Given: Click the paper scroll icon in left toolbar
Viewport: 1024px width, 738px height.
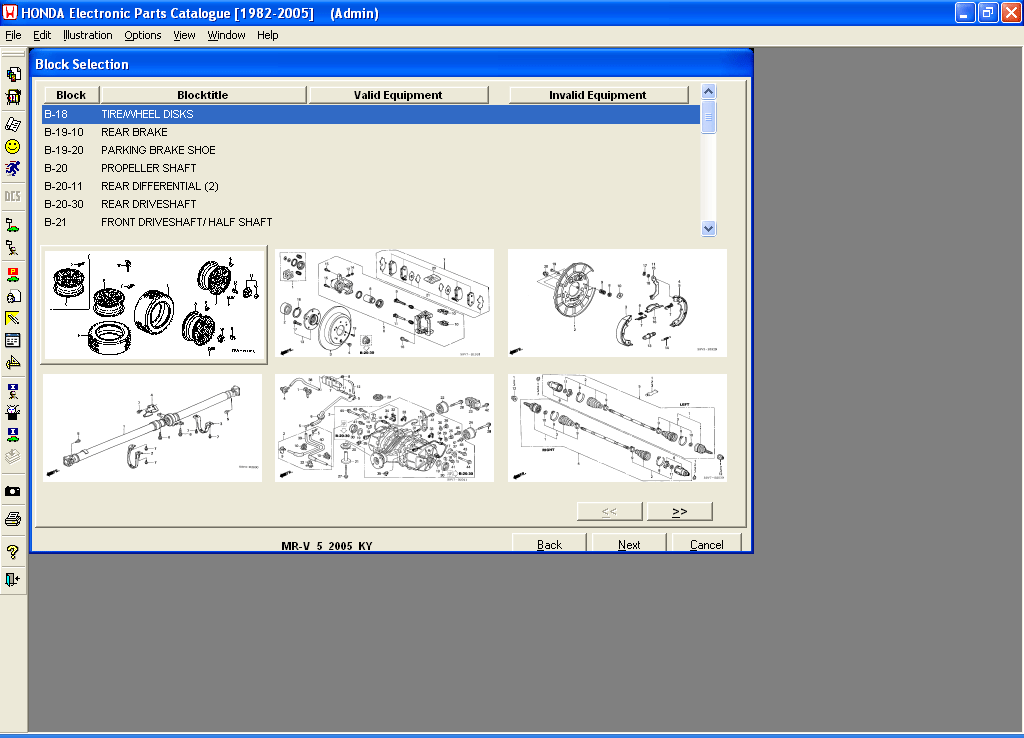Looking at the screenshot, I should tap(12, 124).
